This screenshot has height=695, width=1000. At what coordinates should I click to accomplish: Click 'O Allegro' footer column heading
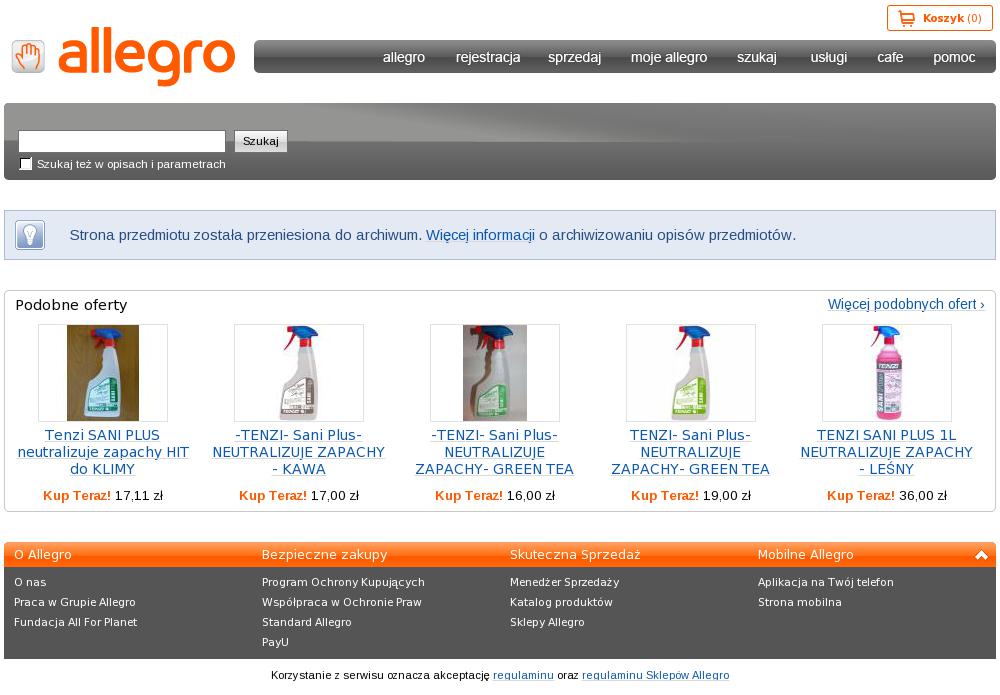(43, 555)
